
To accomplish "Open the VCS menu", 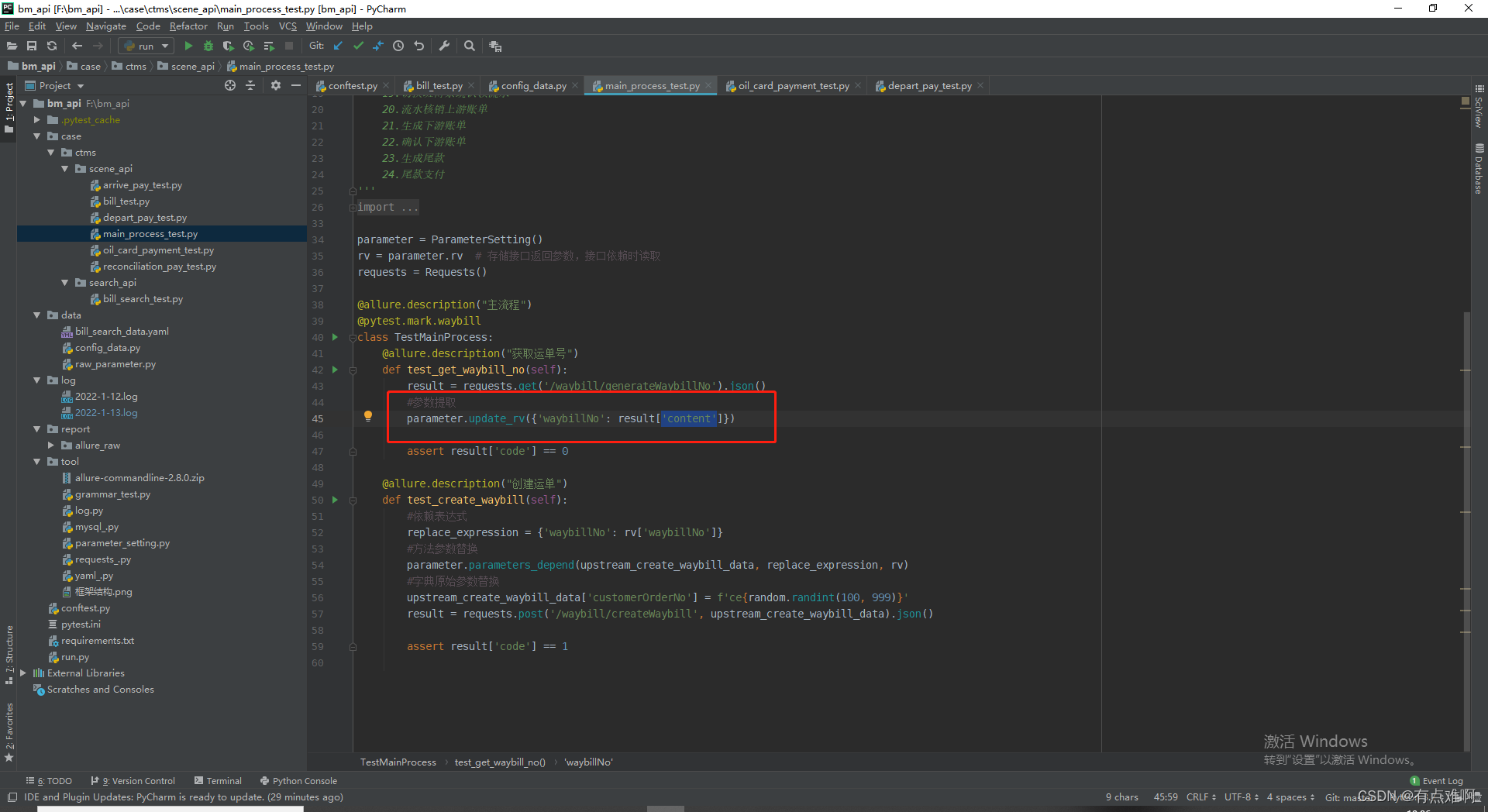I will 288,26.
